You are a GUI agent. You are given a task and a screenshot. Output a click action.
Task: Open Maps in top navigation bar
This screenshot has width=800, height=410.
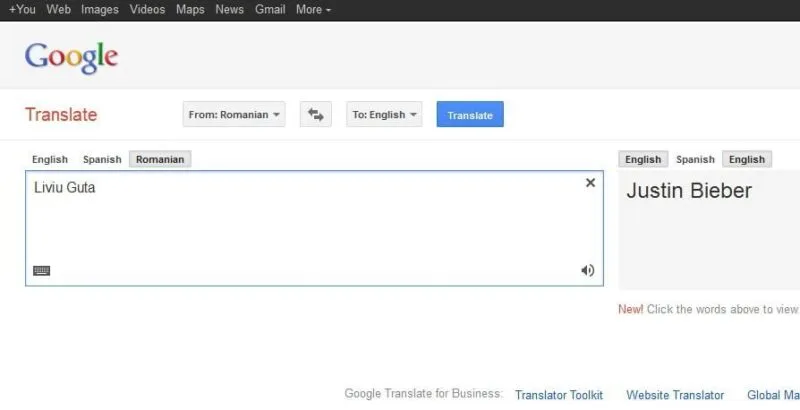190,9
